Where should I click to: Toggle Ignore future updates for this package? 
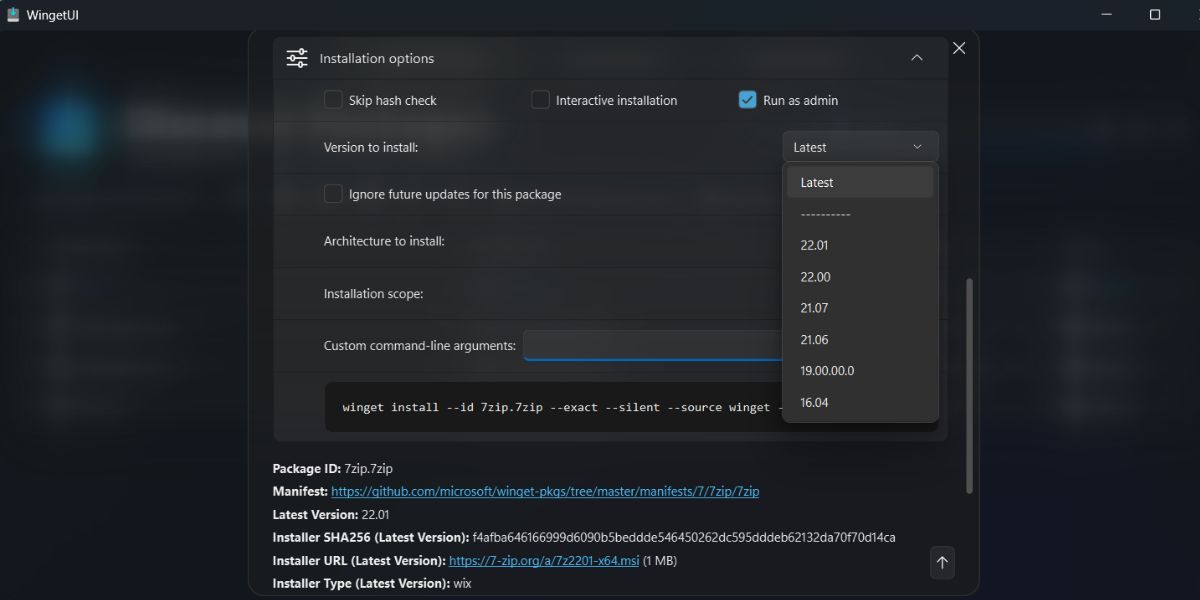pos(333,194)
